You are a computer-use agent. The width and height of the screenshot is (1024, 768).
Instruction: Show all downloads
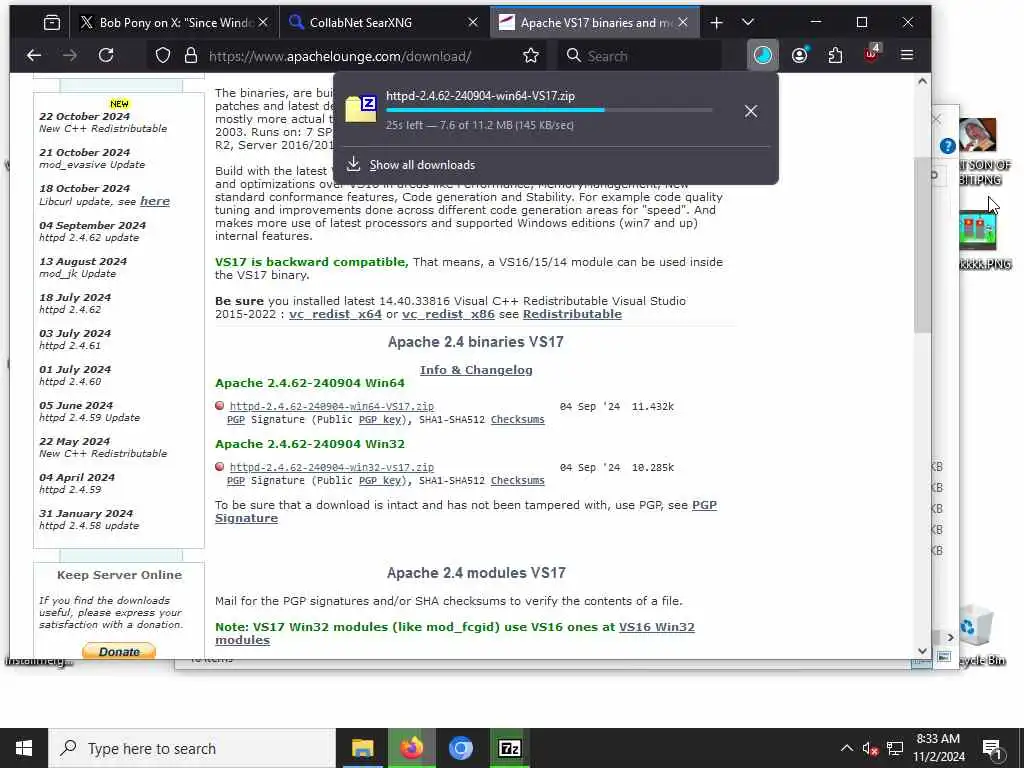click(423, 165)
